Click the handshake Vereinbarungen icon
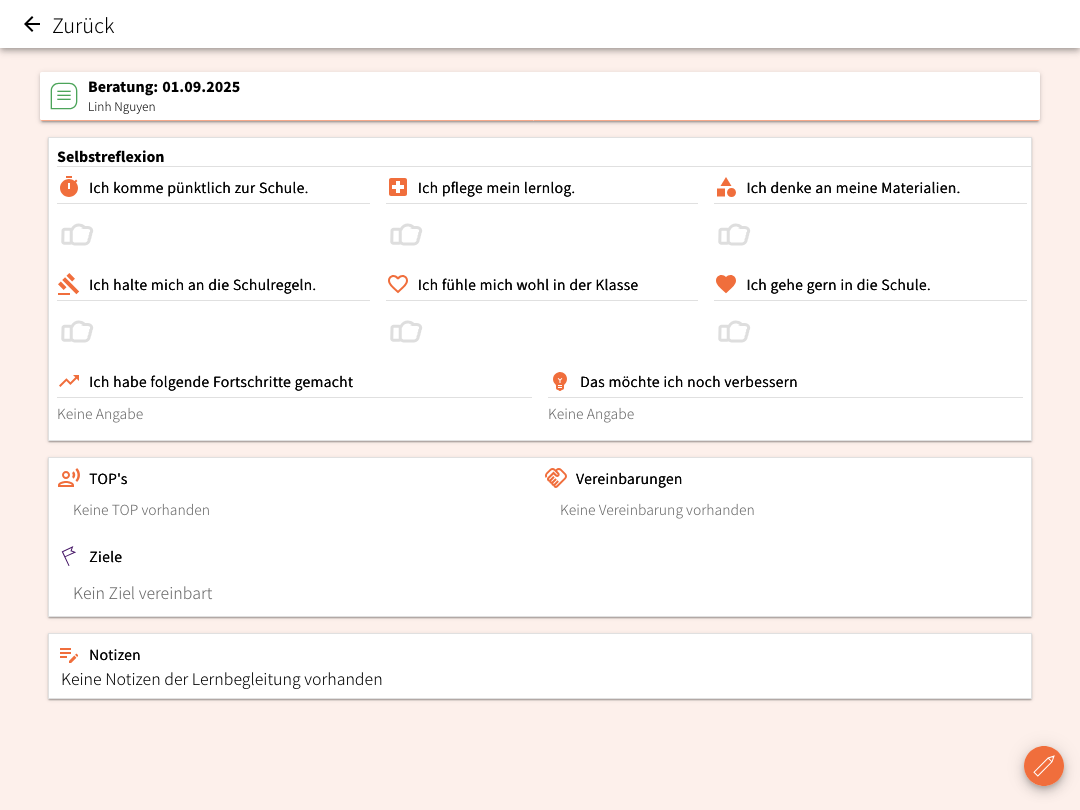This screenshot has width=1080, height=810. tap(556, 478)
